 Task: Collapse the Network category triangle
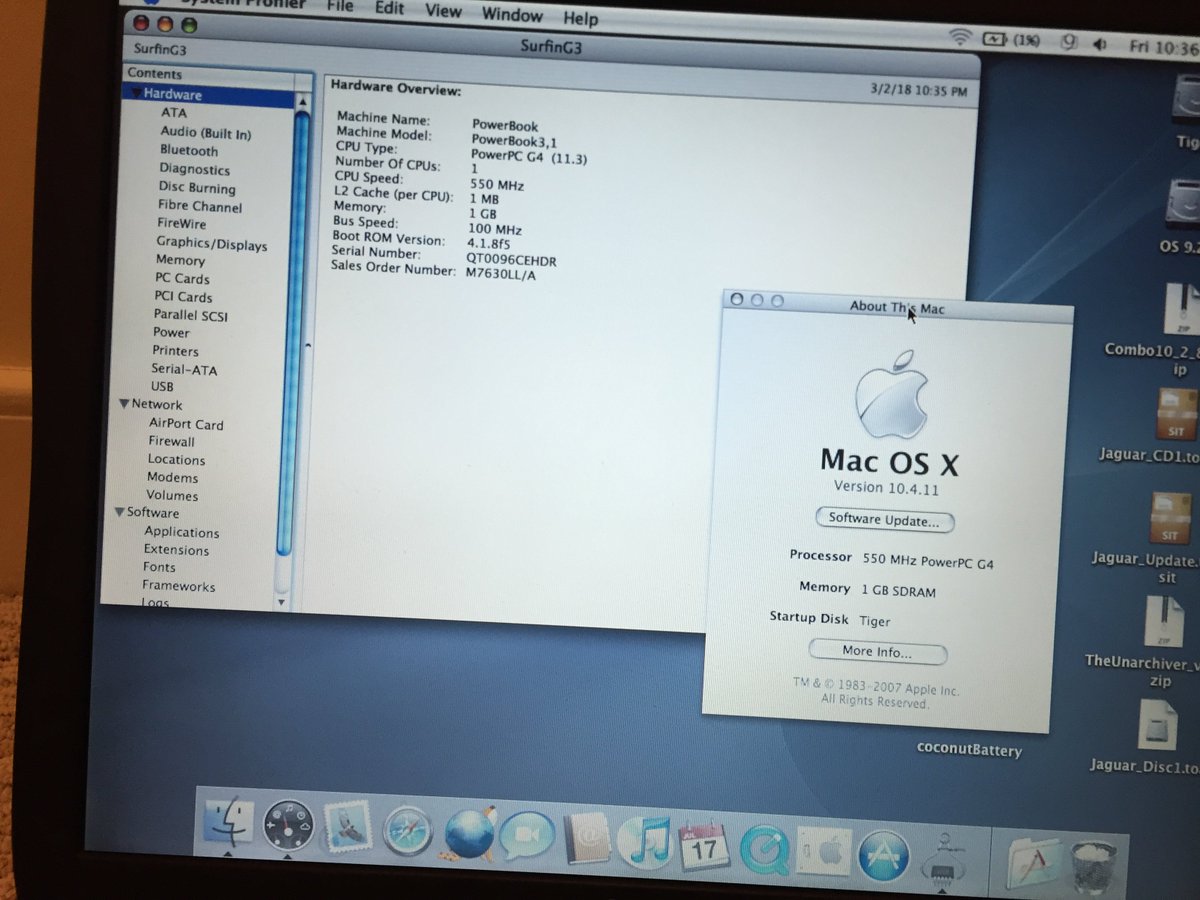click(124, 405)
